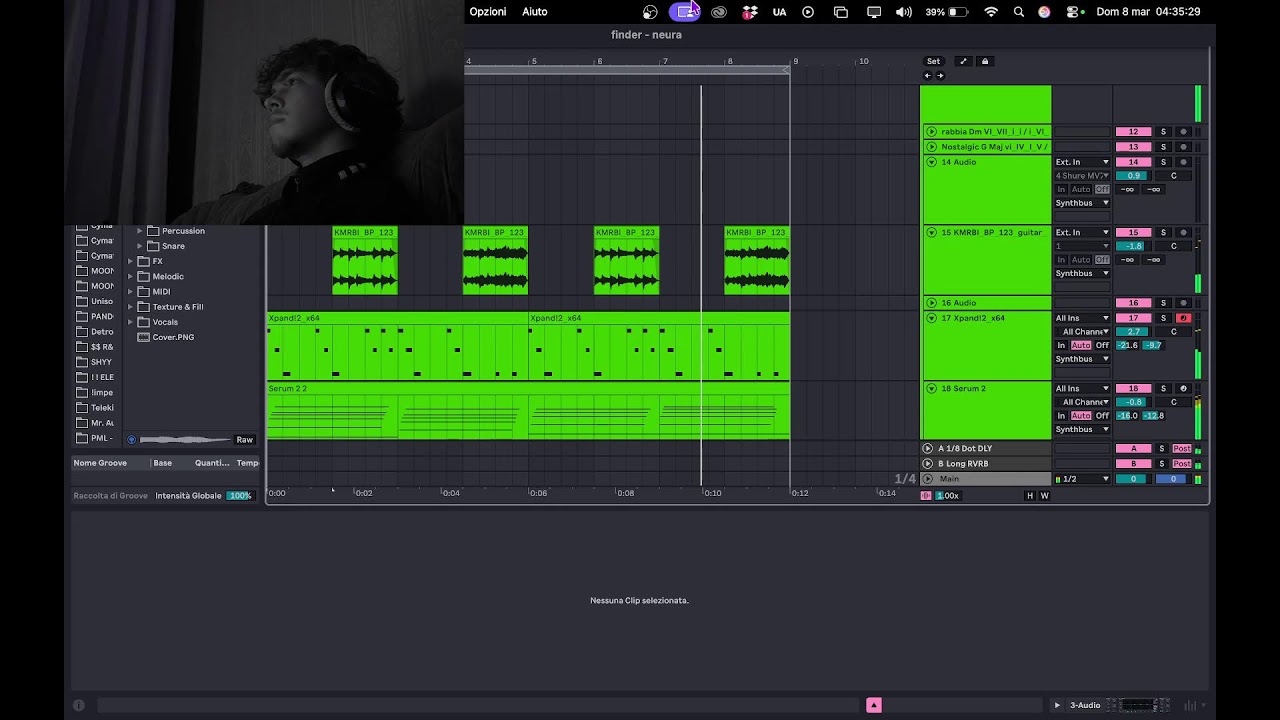Click the UA icon in menu bar
The height and width of the screenshot is (720, 1280).
tap(780, 12)
